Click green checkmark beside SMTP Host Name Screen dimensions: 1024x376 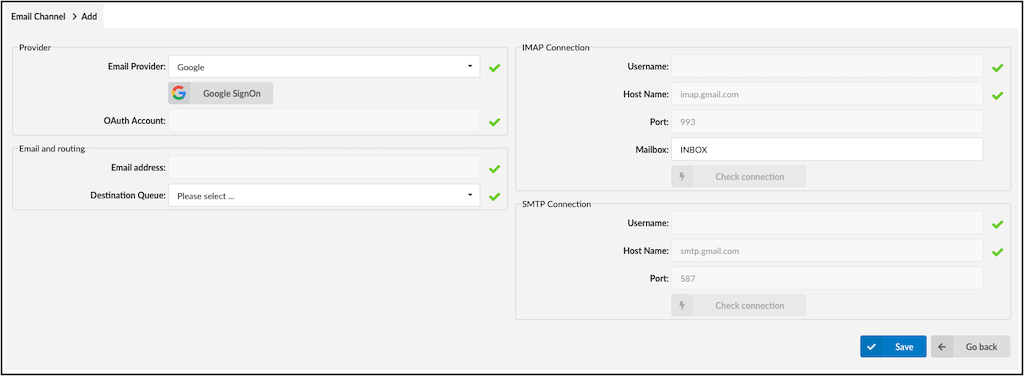tap(997, 252)
